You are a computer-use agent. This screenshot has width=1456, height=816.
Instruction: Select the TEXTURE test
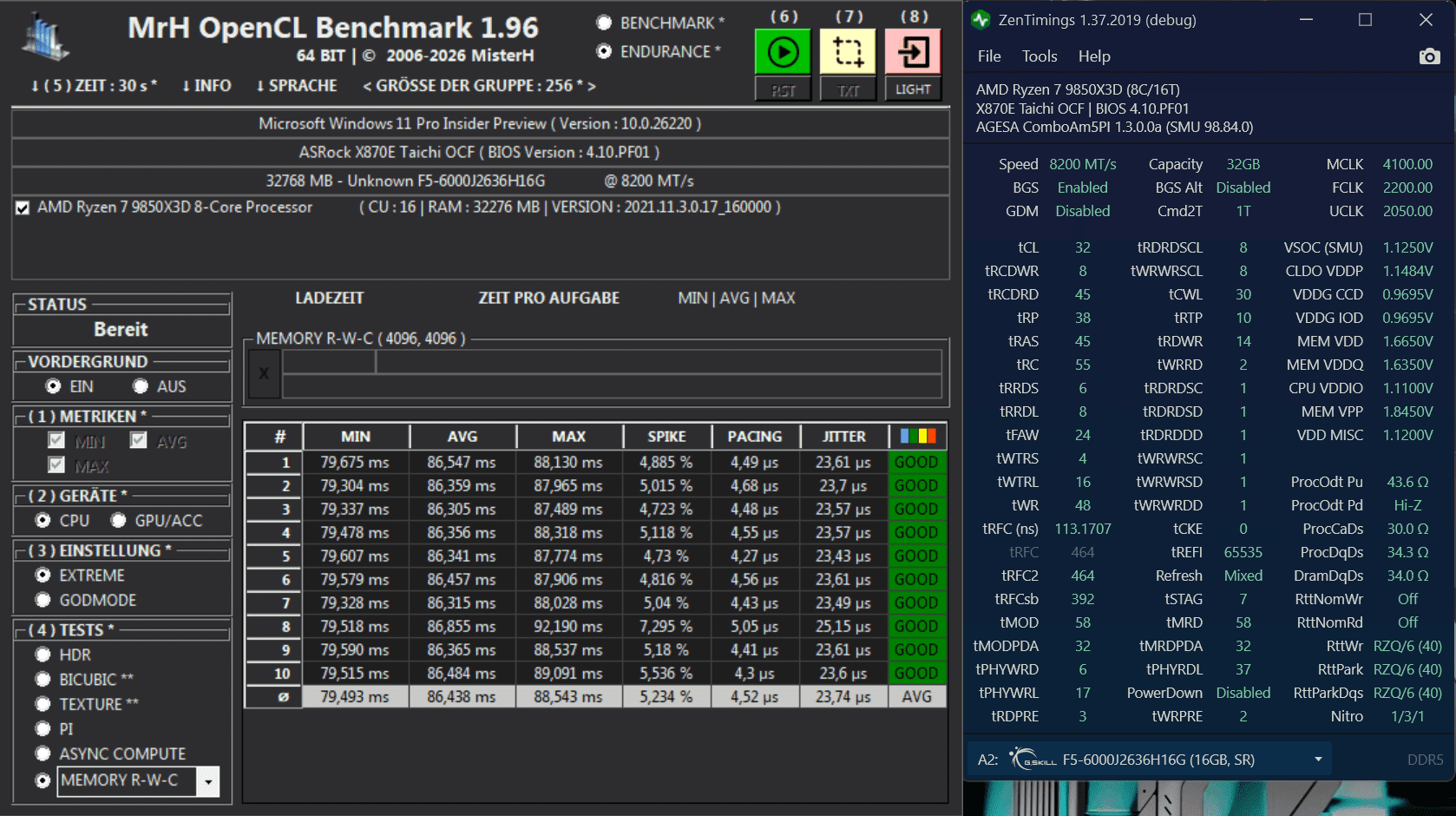point(43,704)
